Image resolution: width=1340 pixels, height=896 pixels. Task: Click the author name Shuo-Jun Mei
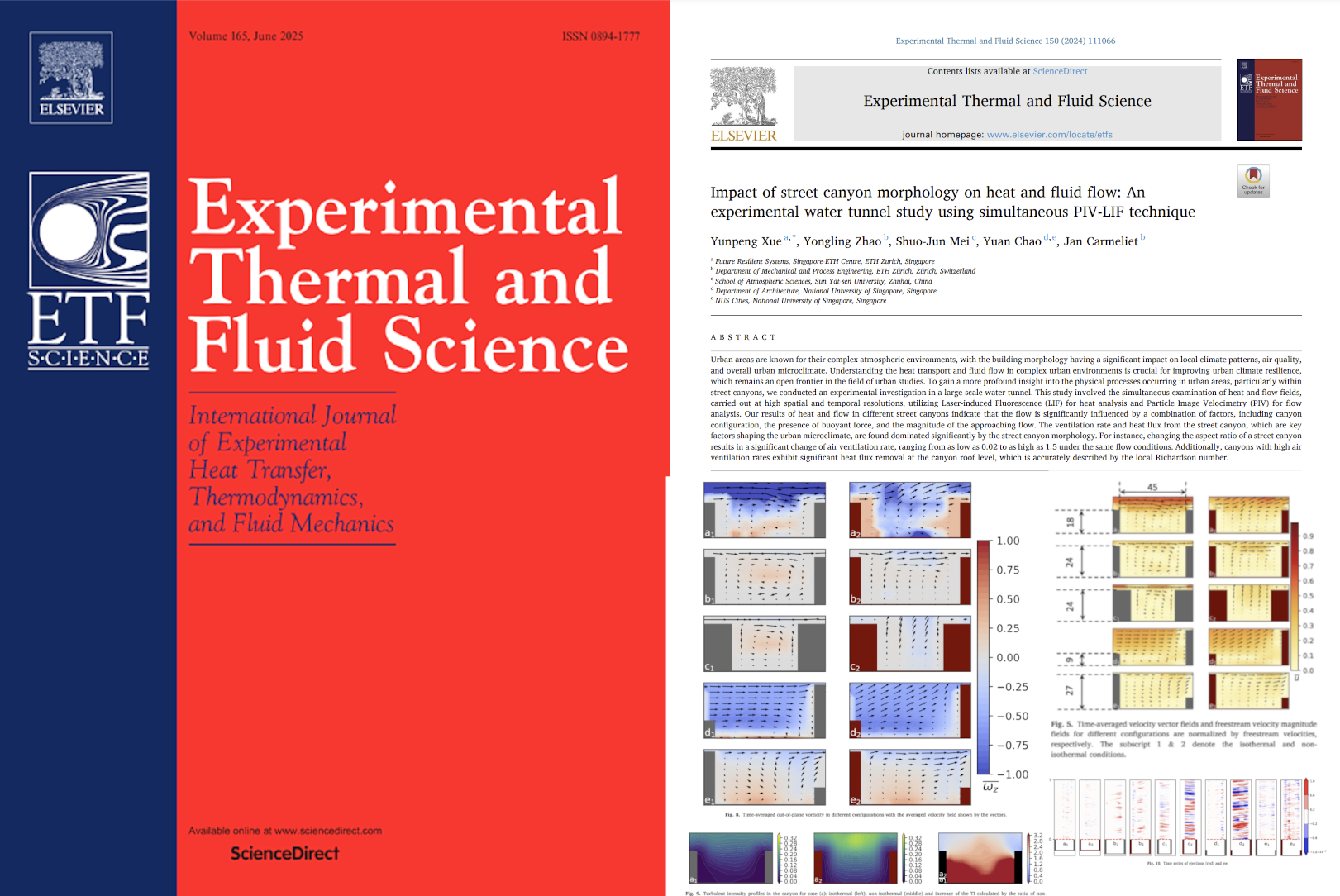pos(932,241)
